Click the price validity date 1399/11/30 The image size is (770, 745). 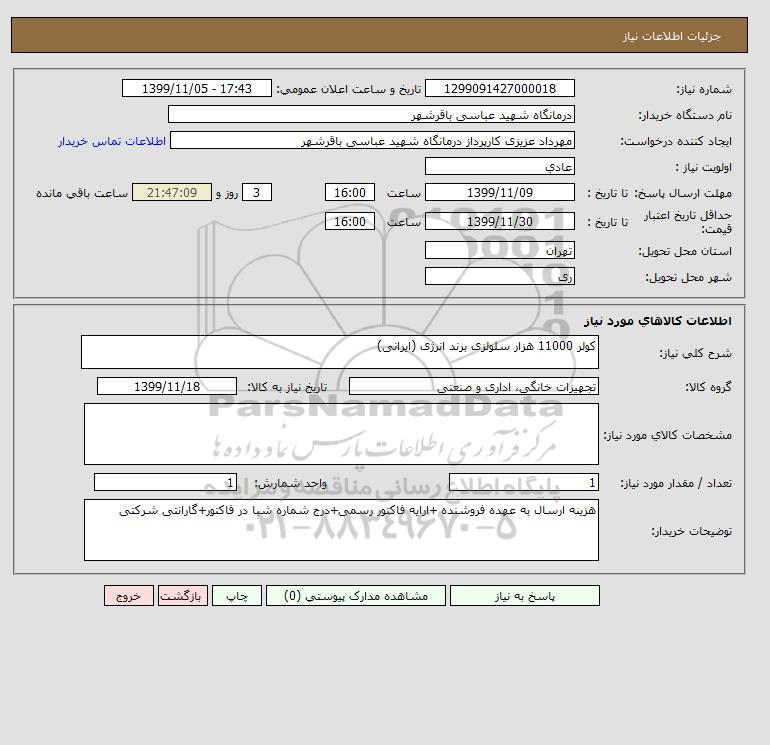(x=499, y=221)
